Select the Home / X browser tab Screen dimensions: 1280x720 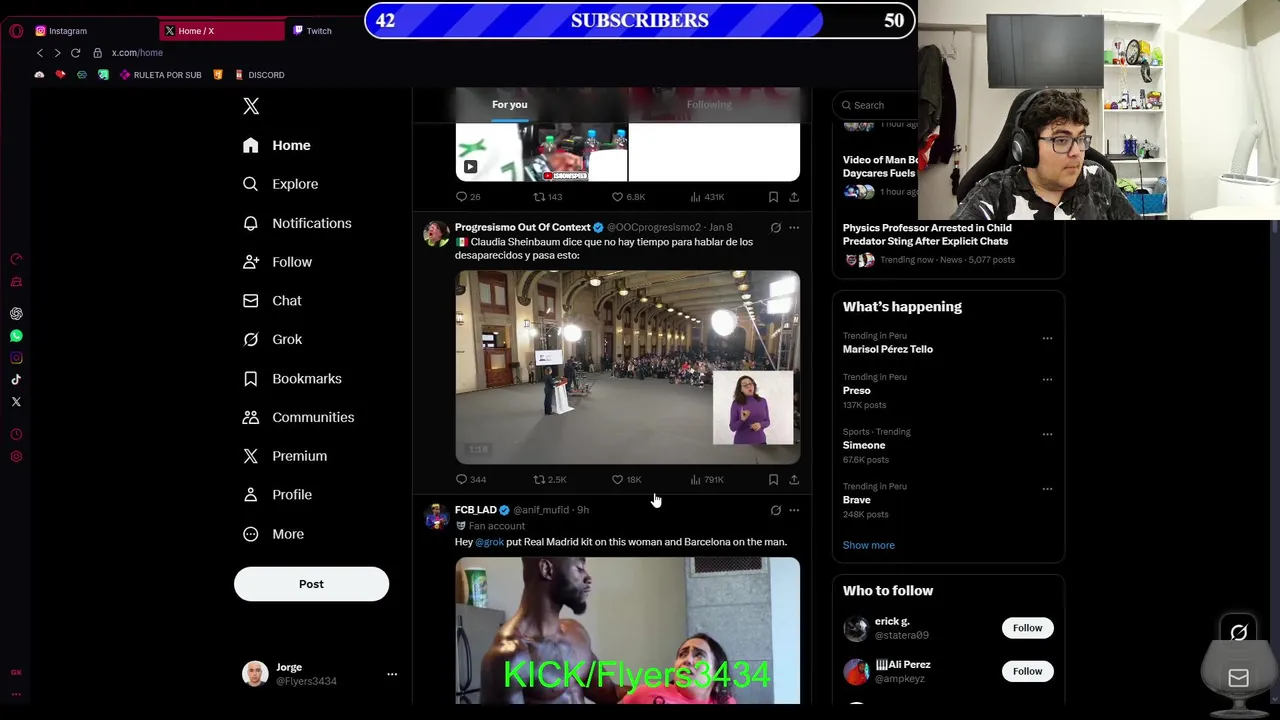220,31
